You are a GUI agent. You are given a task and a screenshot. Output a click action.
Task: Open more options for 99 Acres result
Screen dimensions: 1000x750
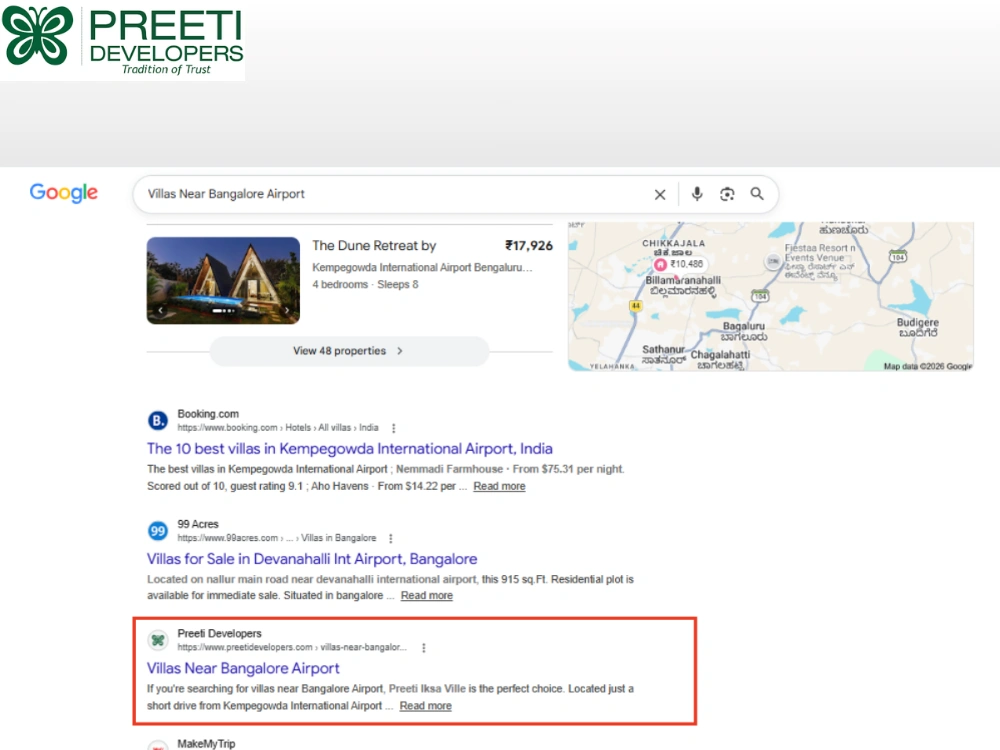tap(391, 538)
